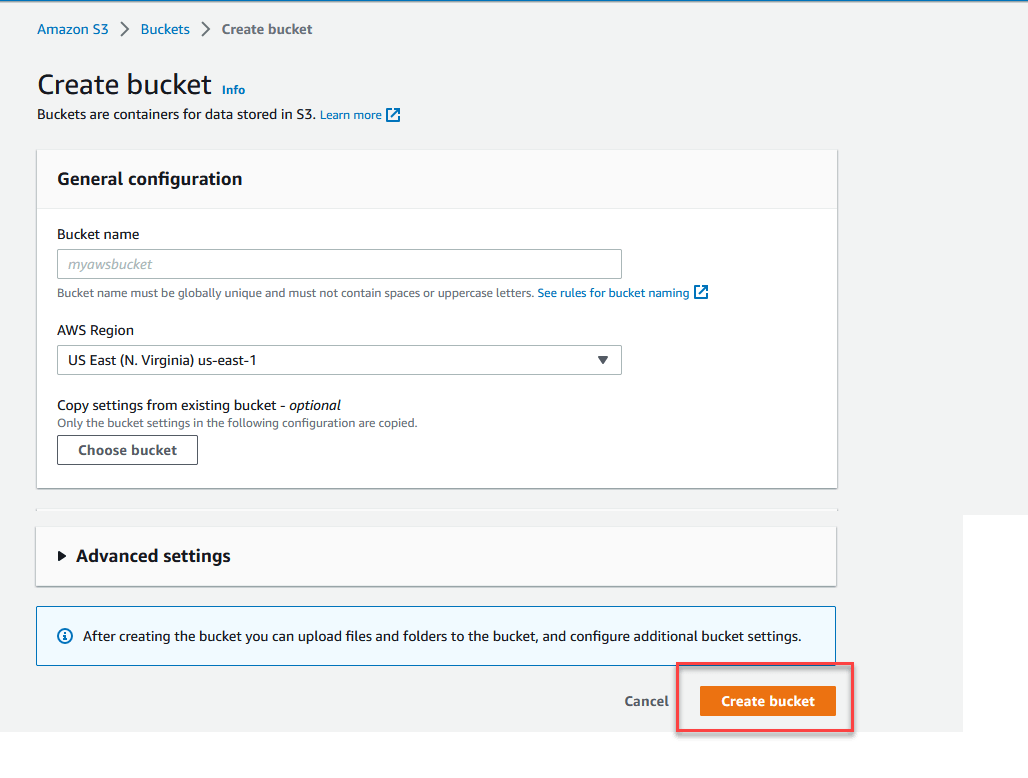The image size is (1028, 778).
Task: Click Cancel to abandon bucket creation
Action: (x=646, y=701)
